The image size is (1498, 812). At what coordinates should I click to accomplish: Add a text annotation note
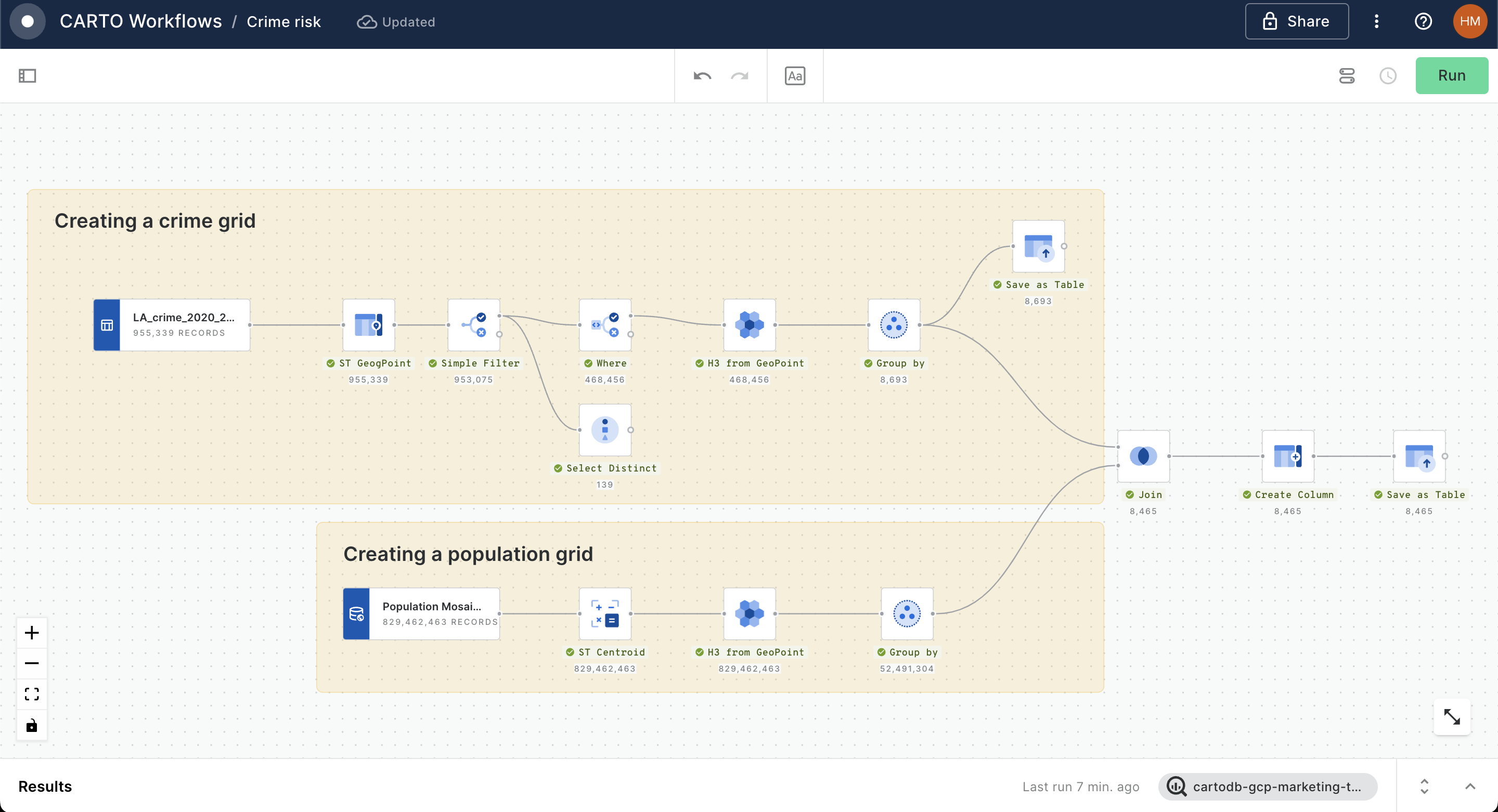pos(795,76)
